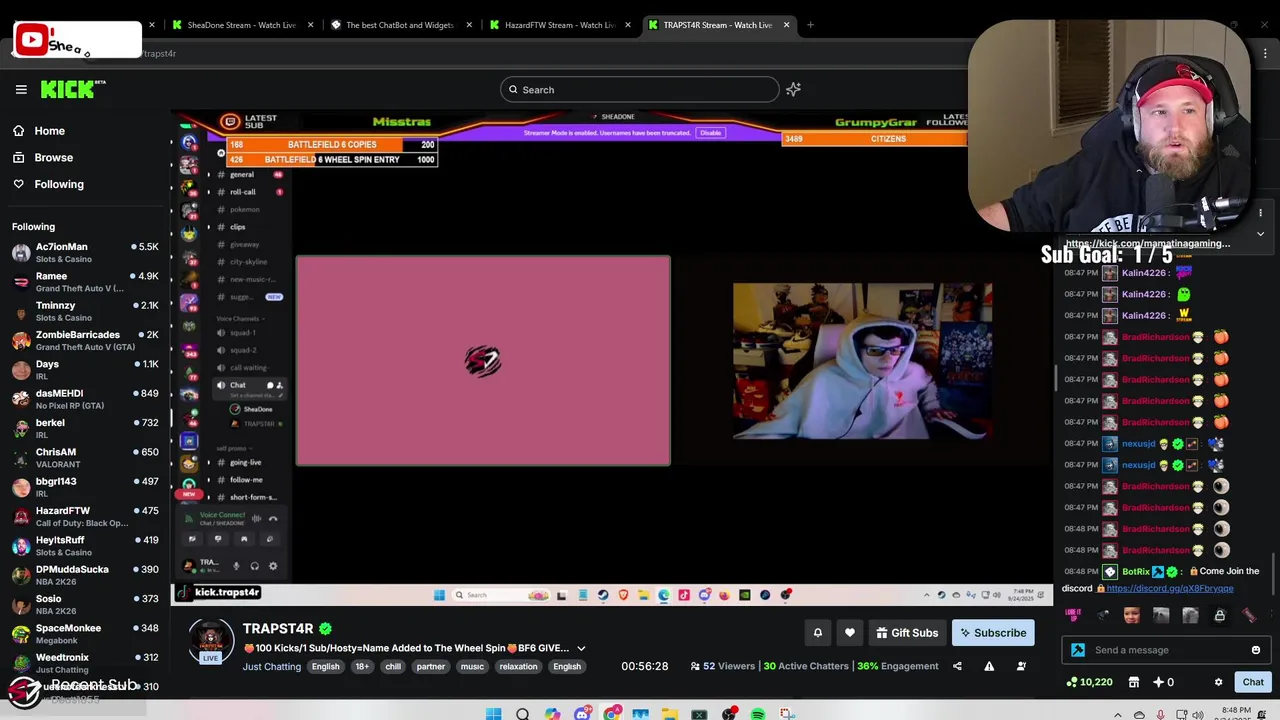Select the LUVE IT UP emote
Screen dimensions: 1280x720
pyautogui.click(x=1073, y=615)
